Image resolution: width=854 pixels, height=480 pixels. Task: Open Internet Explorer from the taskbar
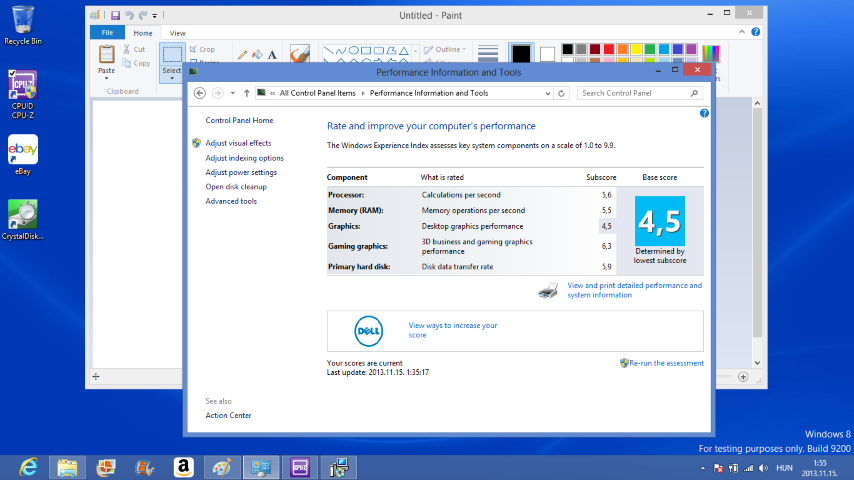(29, 466)
